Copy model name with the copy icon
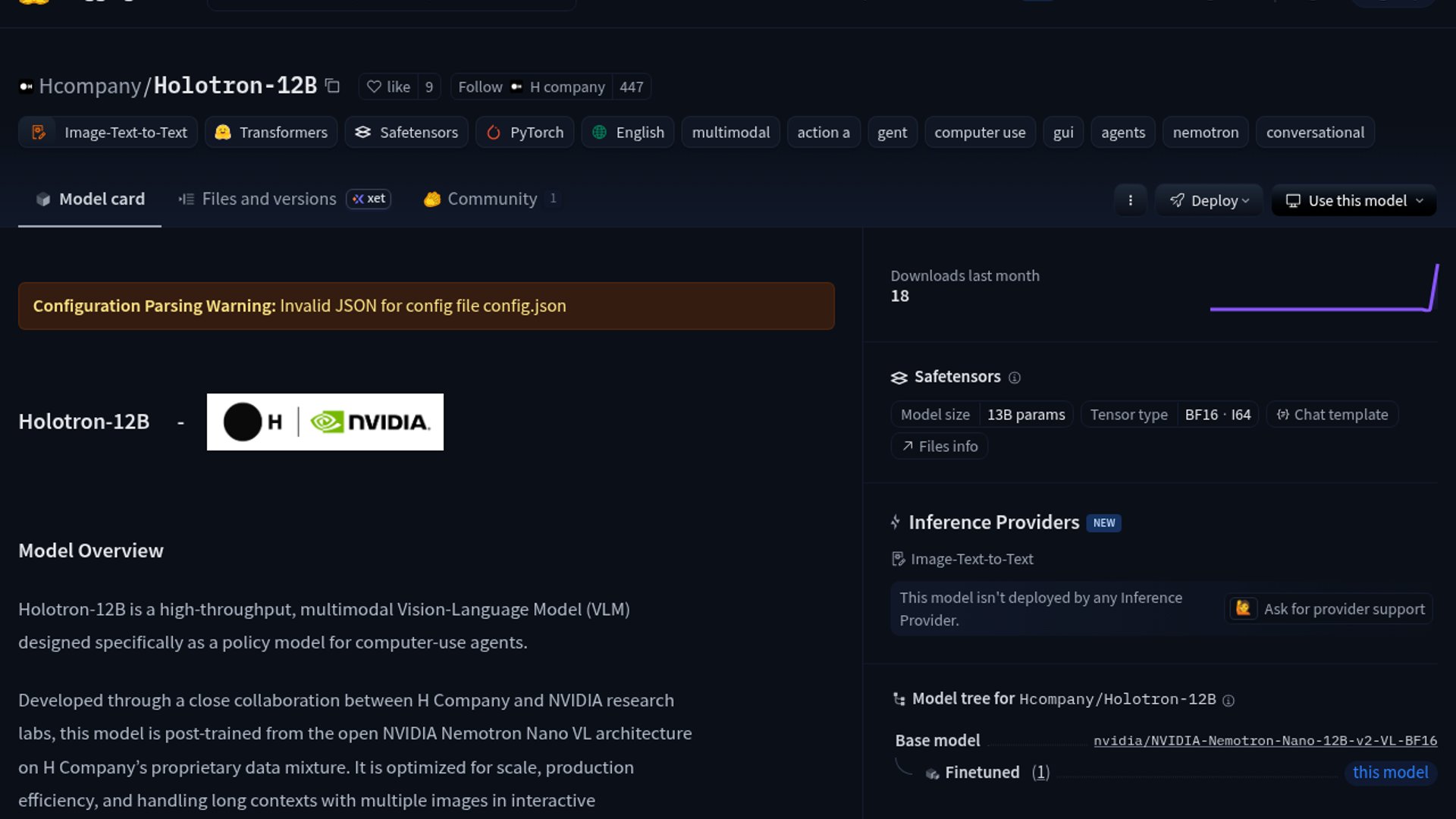 (x=332, y=86)
